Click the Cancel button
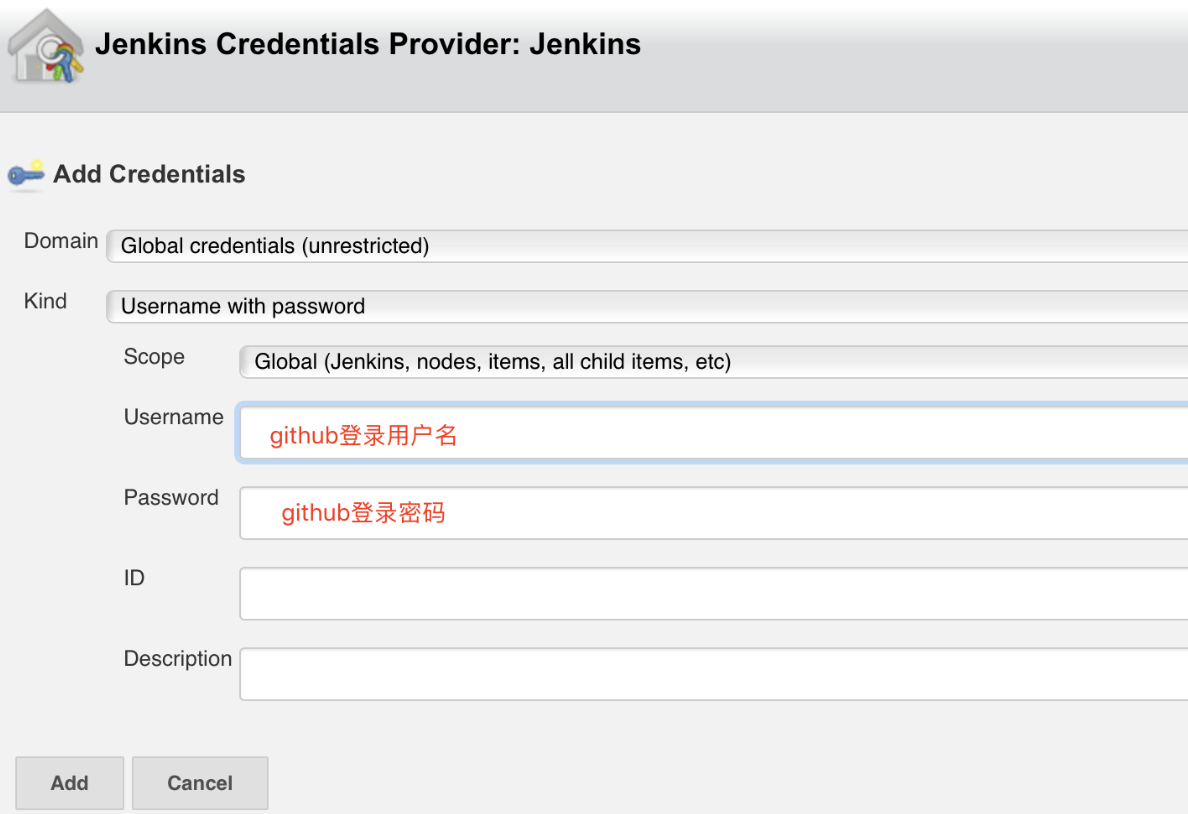The image size is (1188, 814). coord(200,783)
